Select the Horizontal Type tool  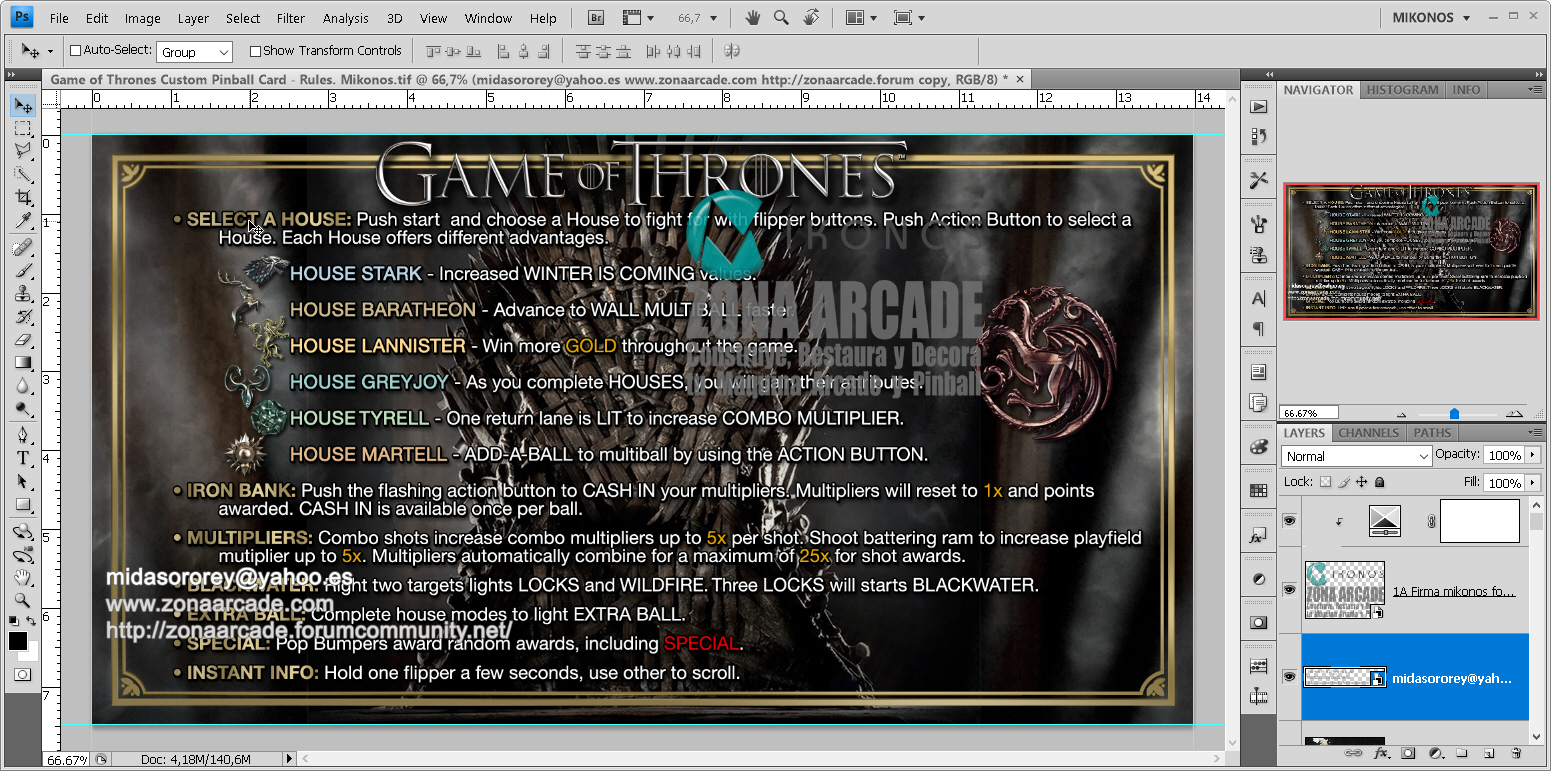23,459
